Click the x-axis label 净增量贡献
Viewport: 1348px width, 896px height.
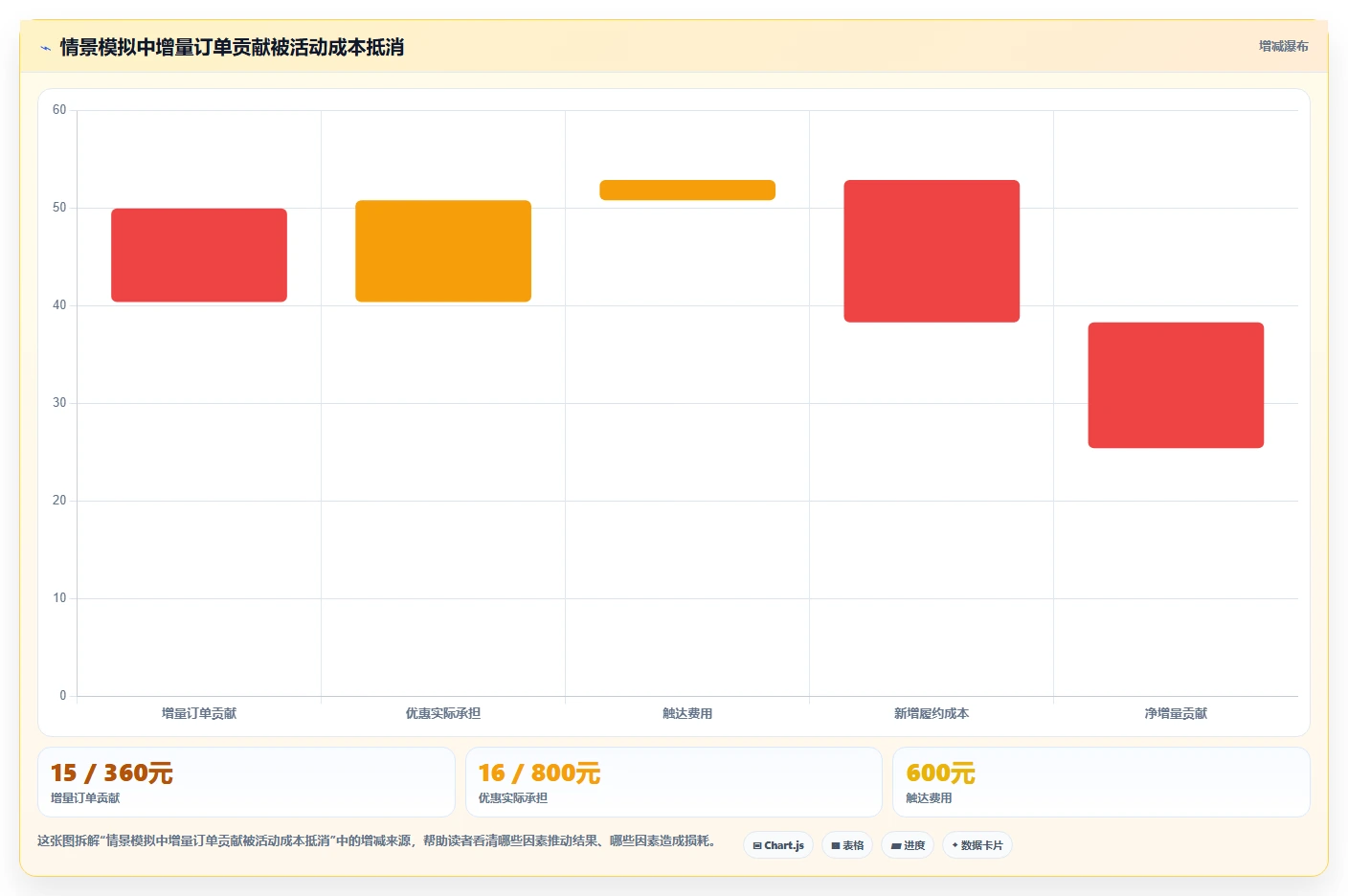(x=1176, y=713)
